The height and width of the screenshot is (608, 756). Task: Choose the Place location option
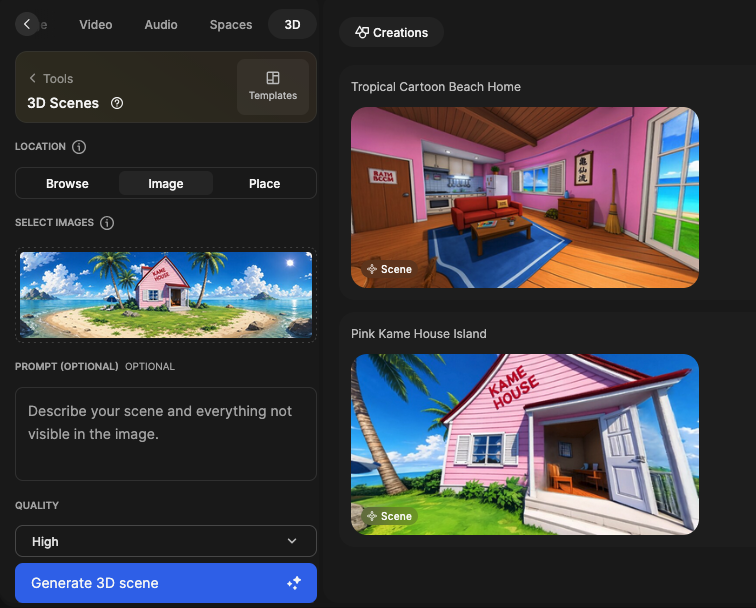[264, 184]
